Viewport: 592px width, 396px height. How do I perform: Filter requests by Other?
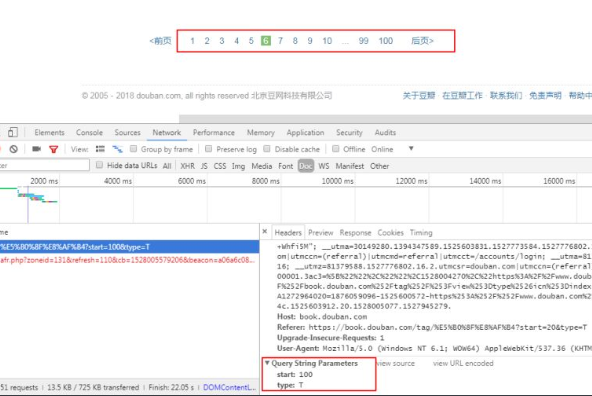379,166
